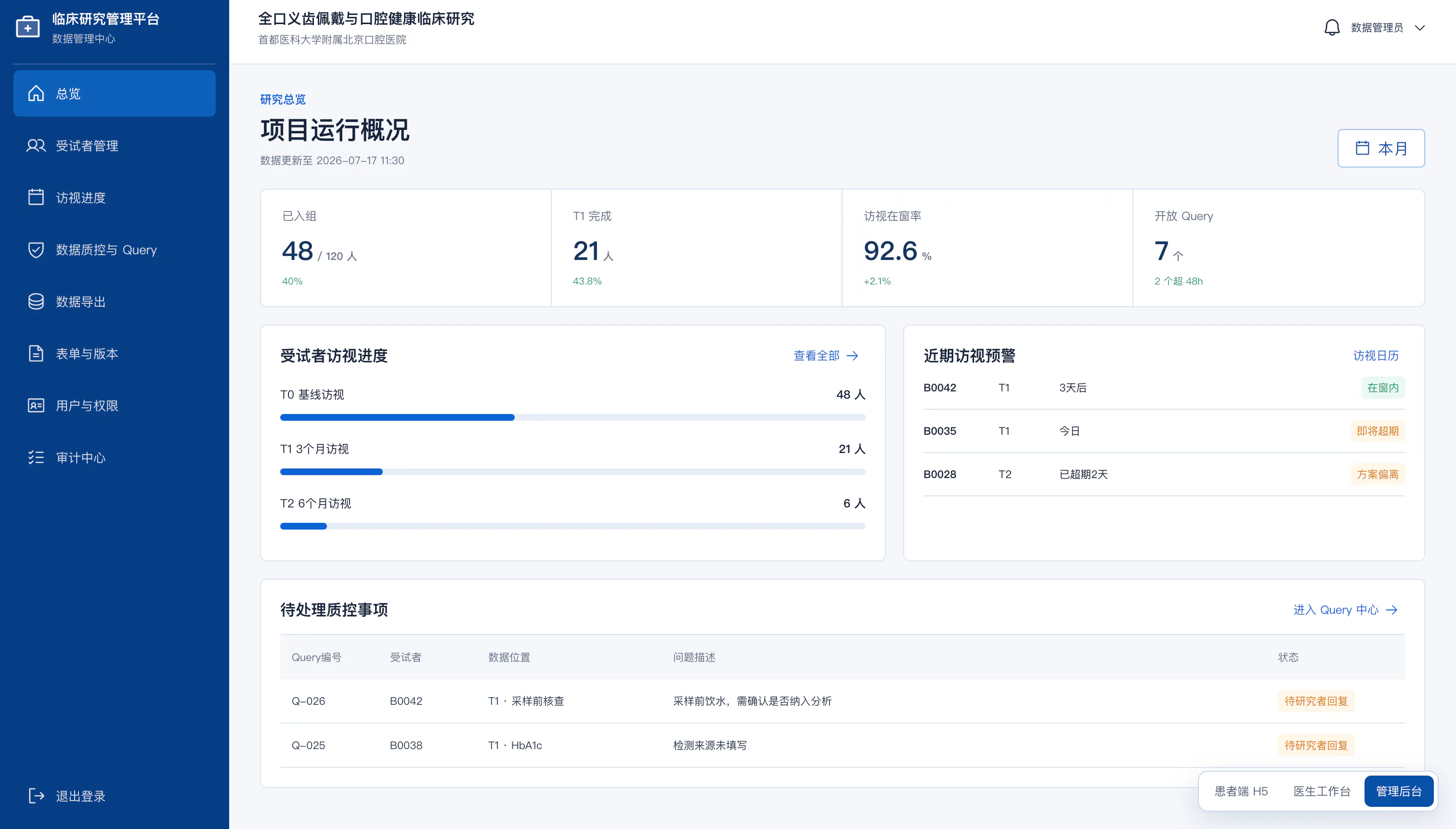Click the 开放 Query 7 个 card
The width and height of the screenshot is (1456, 829).
[1278, 247]
